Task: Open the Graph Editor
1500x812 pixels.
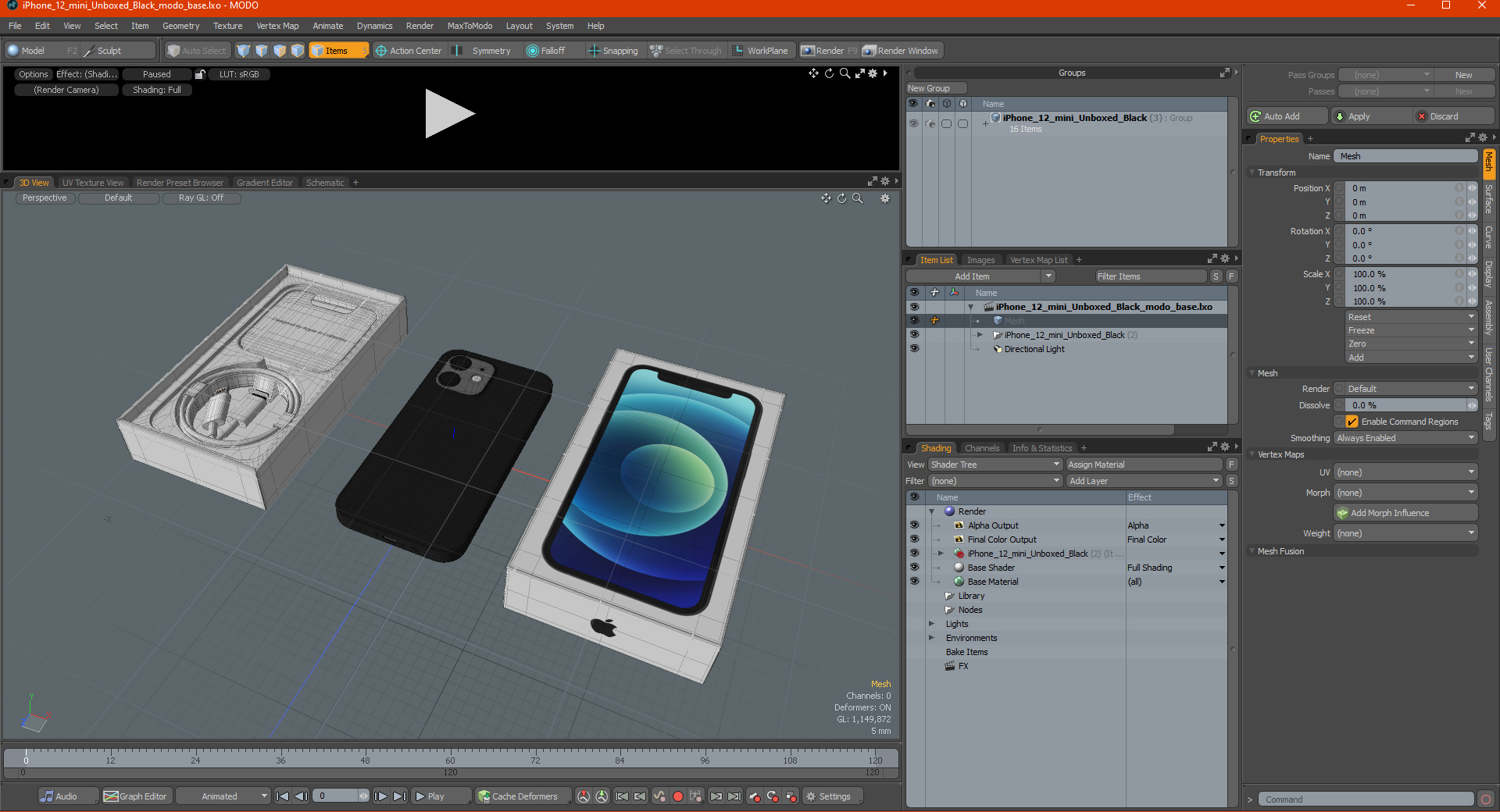Action: (x=135, y=796)
